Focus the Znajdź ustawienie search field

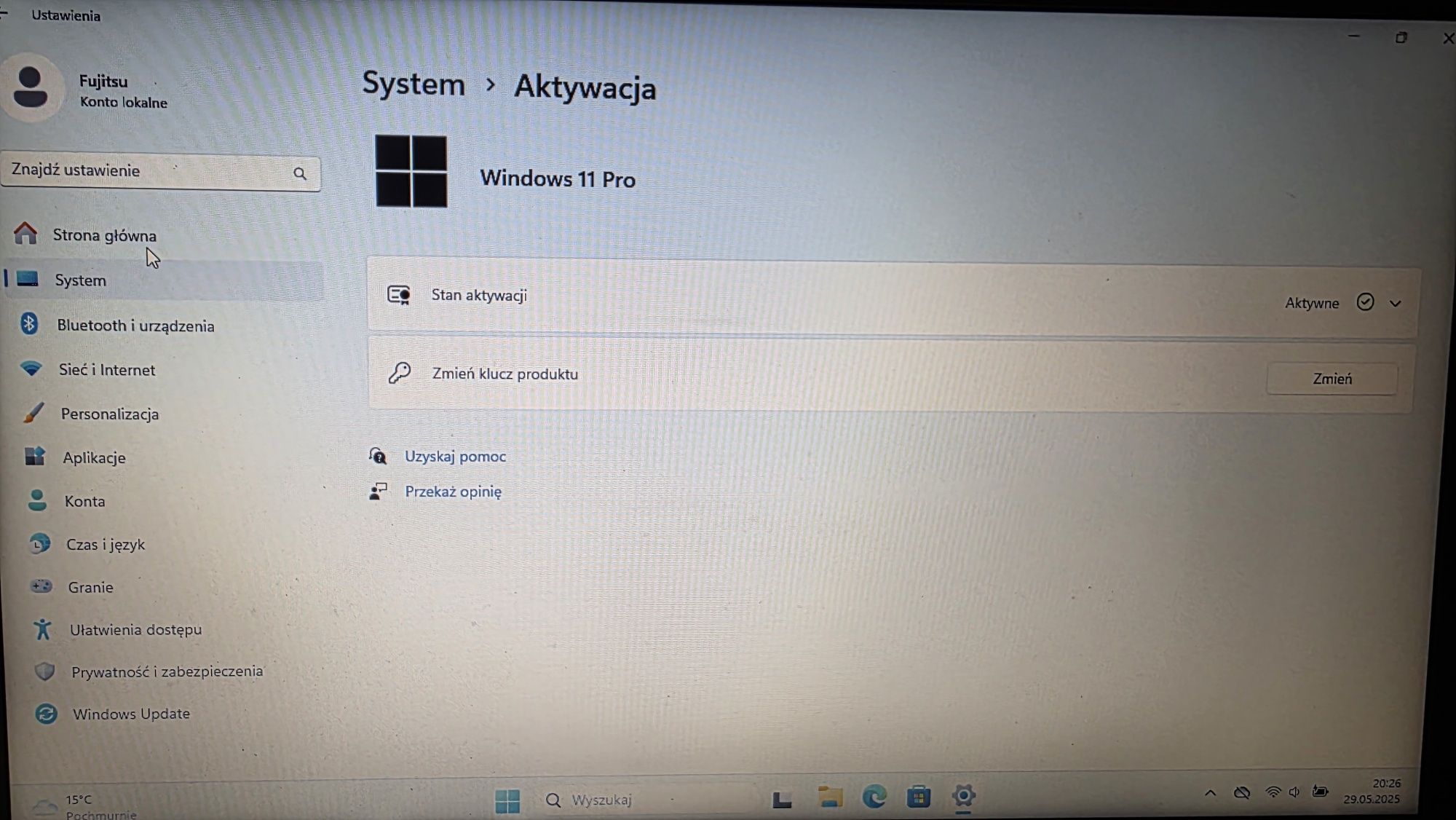pyautogui.click(x=161, y=172)
